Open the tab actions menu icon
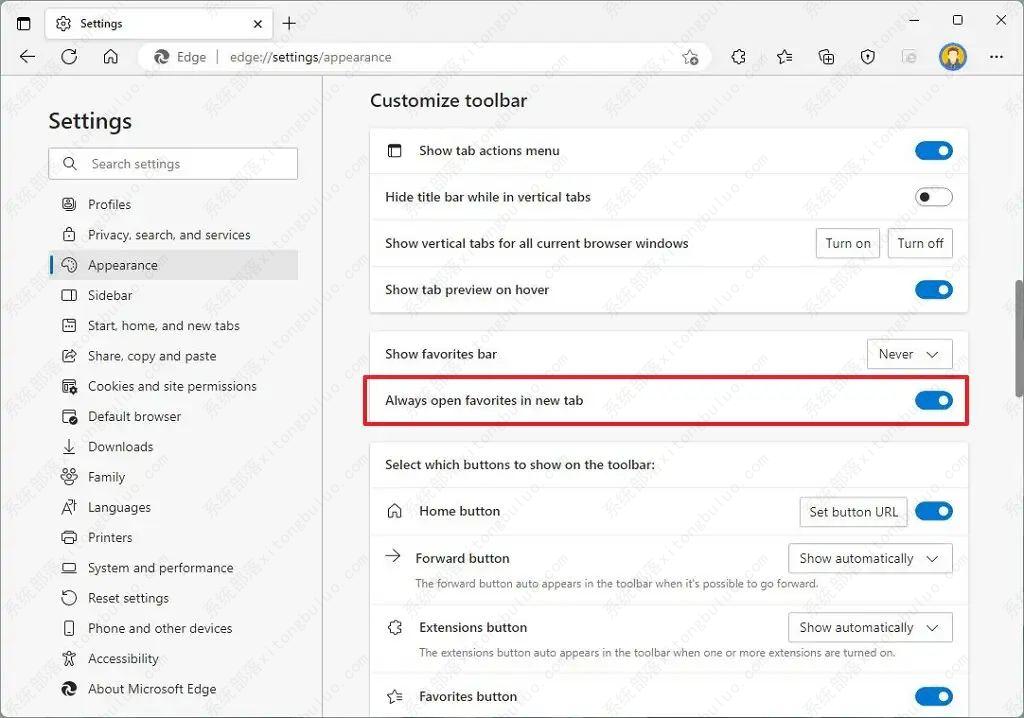The image size is (1024, 718). (x=24, y=24)
